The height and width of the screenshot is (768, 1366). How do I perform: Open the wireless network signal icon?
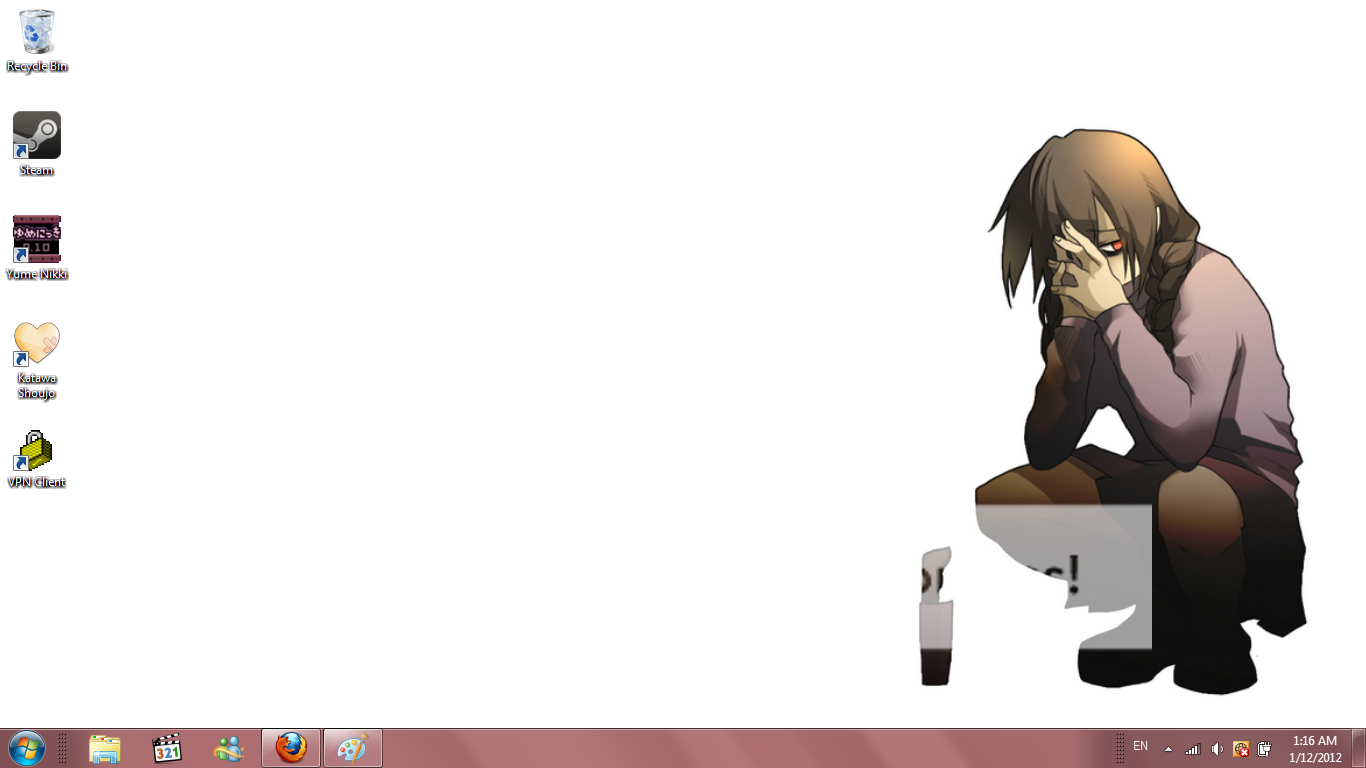[1192, 749]
